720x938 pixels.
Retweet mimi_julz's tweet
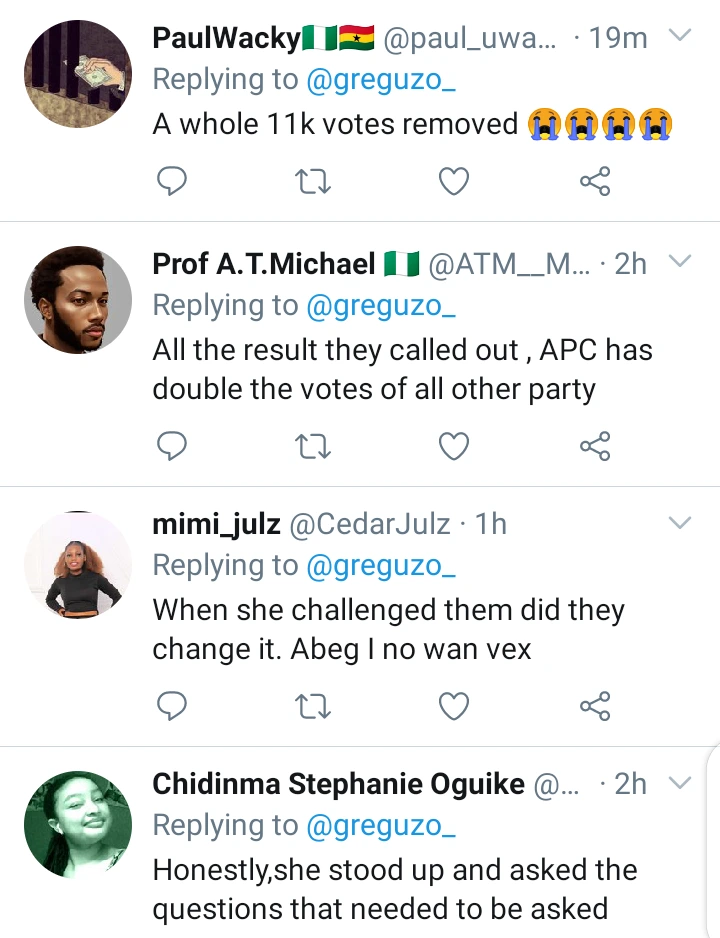(313, 707)
